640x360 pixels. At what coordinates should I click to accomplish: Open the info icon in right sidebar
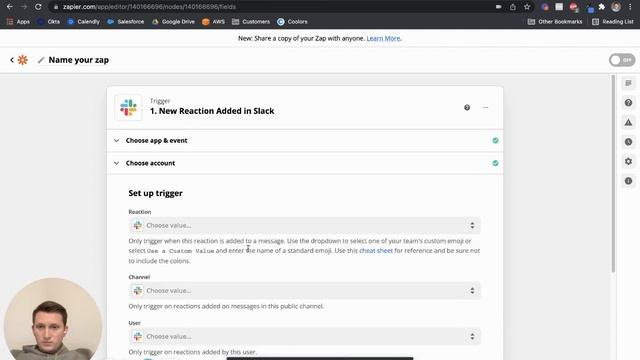point(628,181)
